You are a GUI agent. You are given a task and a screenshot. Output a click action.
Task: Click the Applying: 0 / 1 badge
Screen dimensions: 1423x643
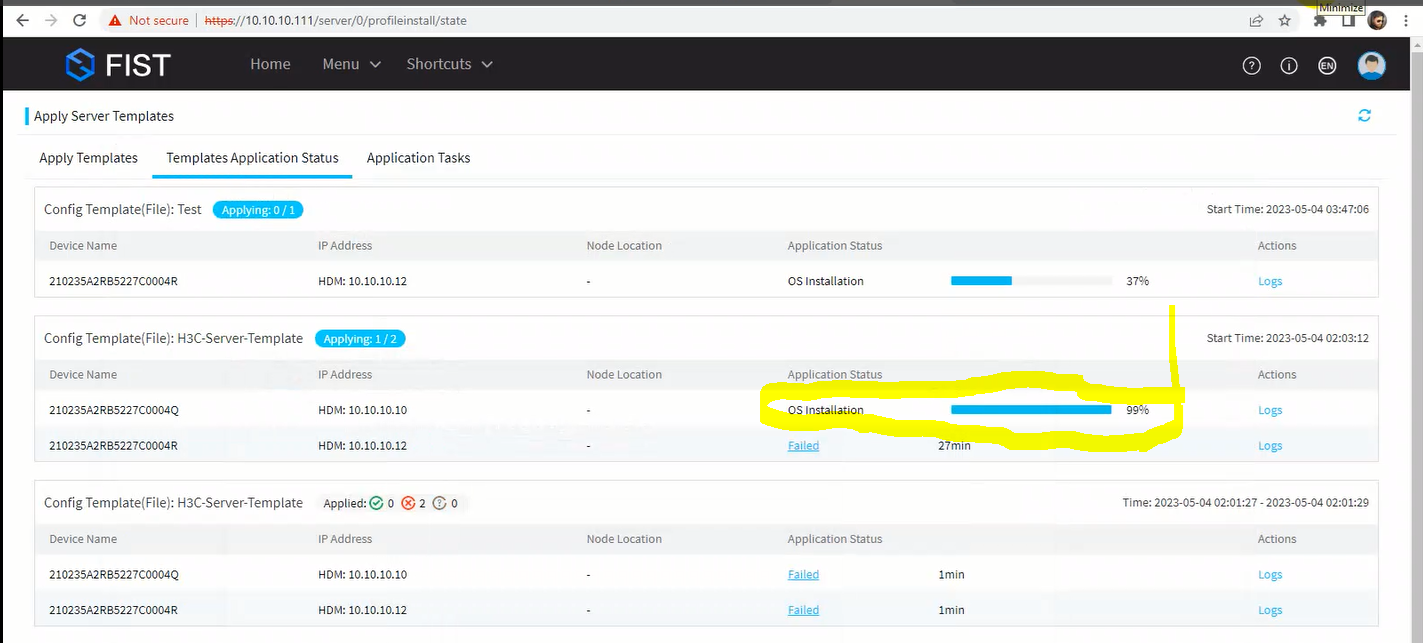tap(259, 210)
